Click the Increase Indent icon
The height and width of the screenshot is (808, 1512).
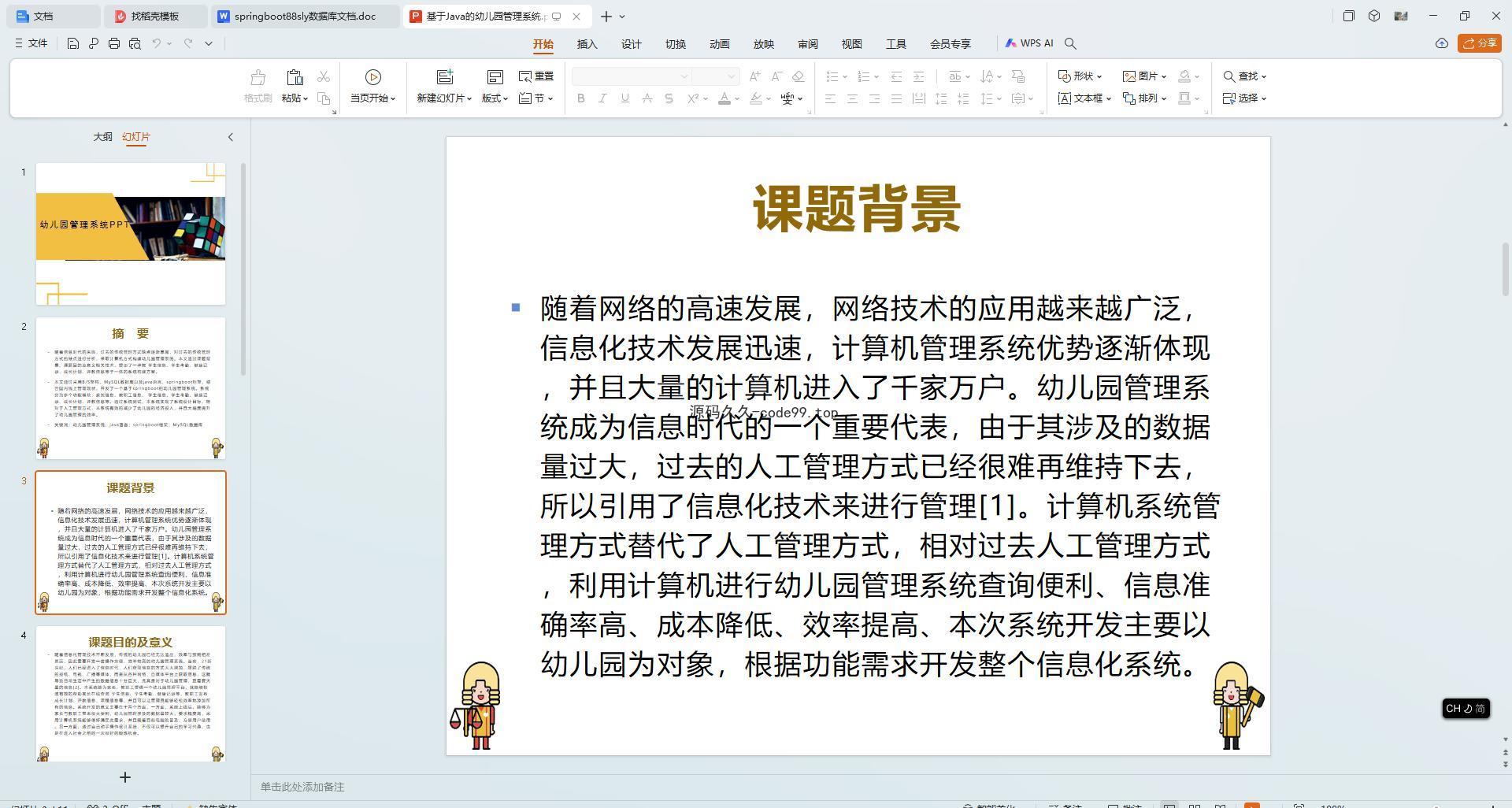[x=918, y=76]
